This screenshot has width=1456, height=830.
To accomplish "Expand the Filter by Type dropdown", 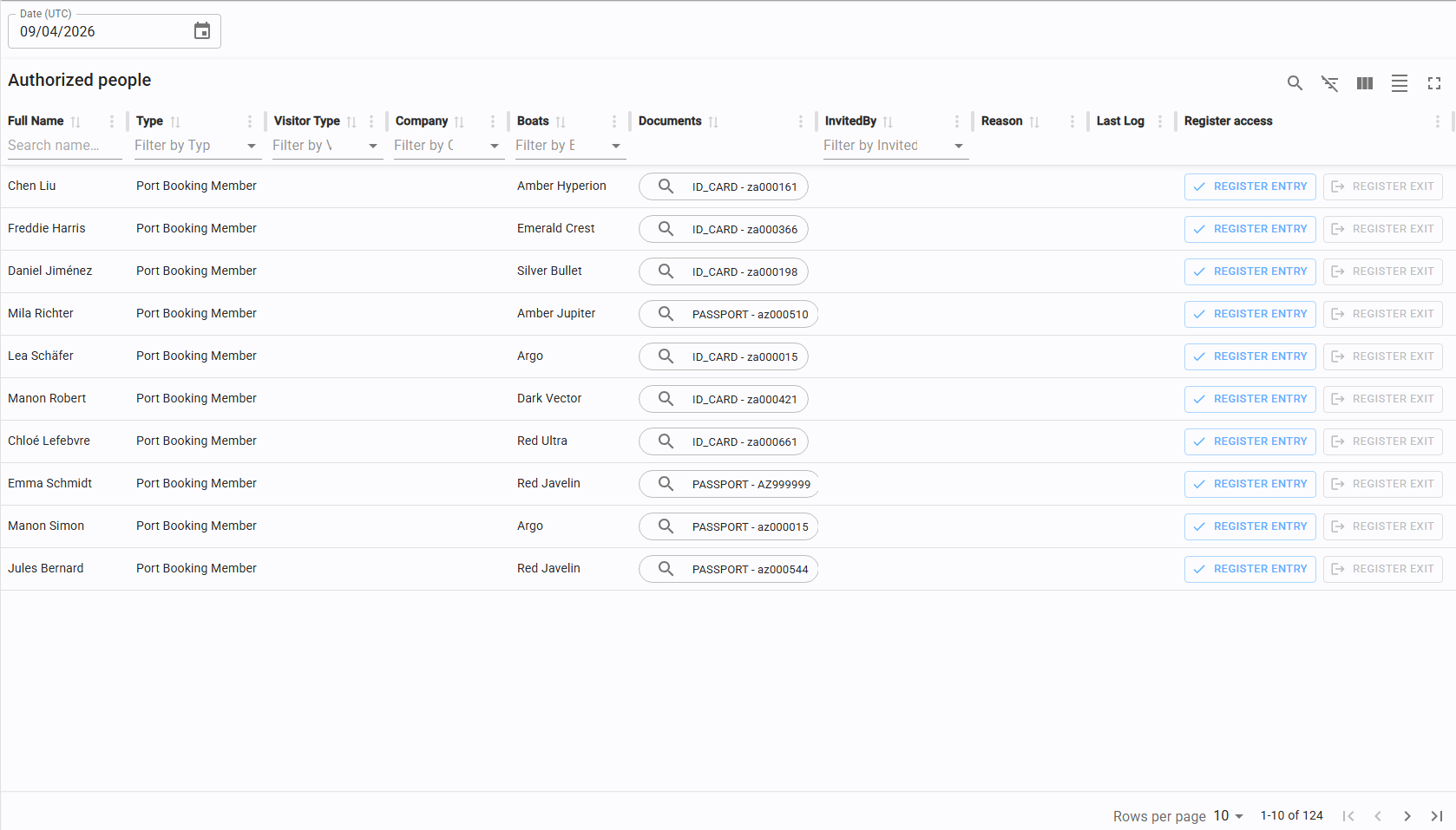I will pyautogui.click(x=252, y=146).
